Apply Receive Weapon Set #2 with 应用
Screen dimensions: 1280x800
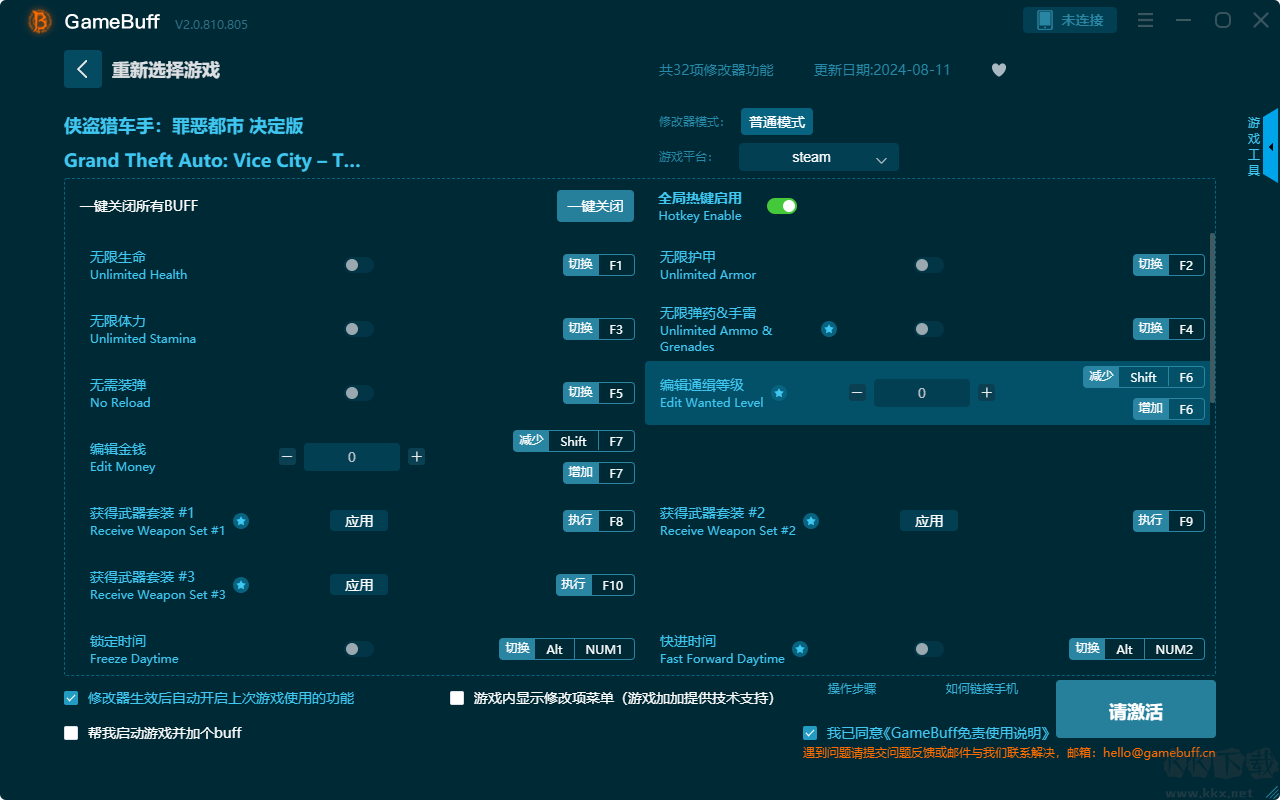pyautogui.click(x=929, y=521)
